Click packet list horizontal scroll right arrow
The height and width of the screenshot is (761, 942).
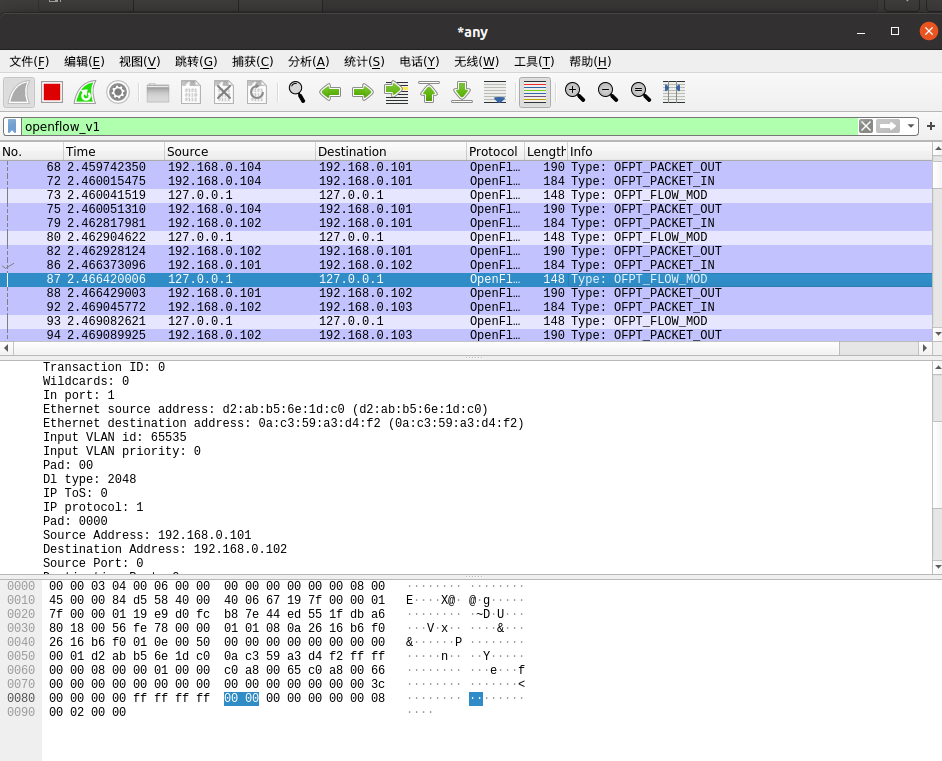pos(925,348)
